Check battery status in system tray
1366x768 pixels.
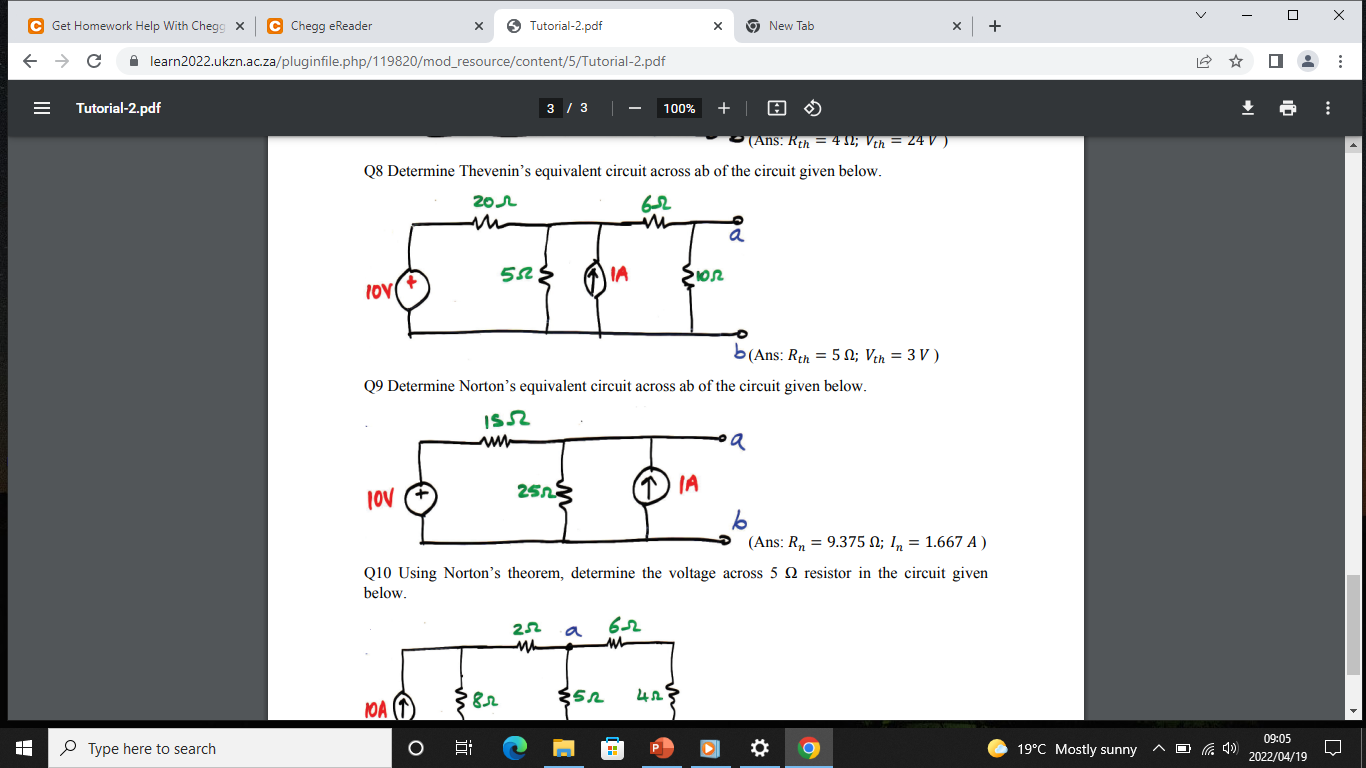[x=1182, y=749]
